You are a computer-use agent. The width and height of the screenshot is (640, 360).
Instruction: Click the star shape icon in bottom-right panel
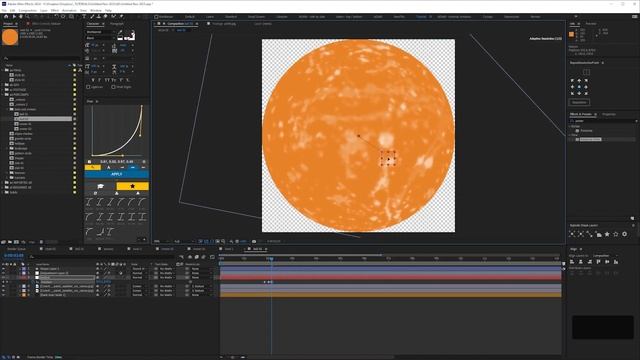(x=607, y=234)
